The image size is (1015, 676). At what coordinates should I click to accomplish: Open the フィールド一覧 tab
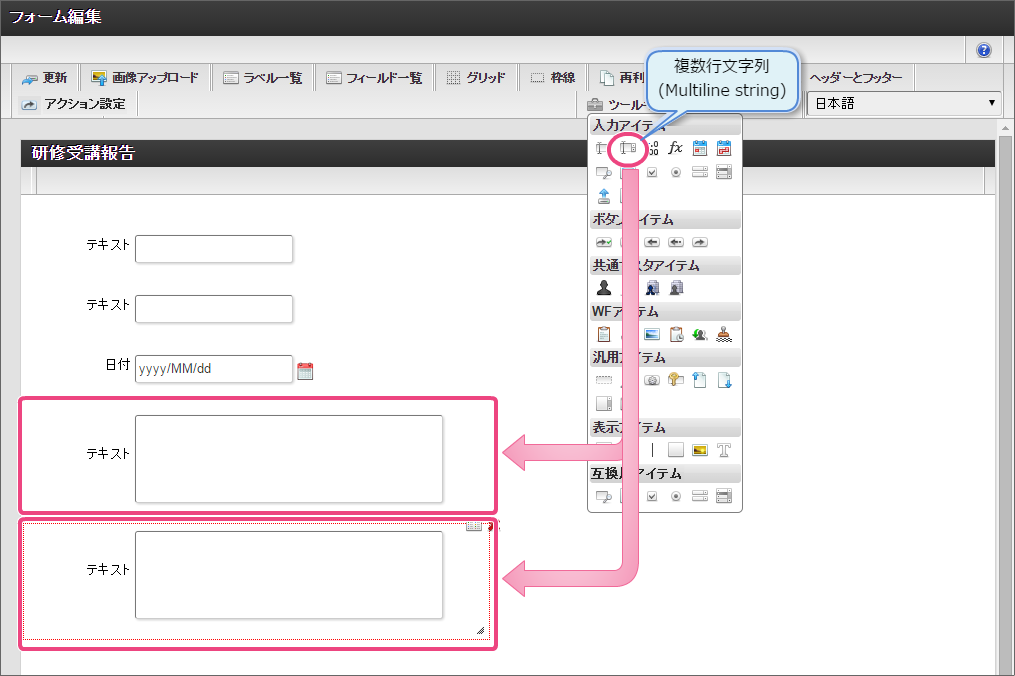pos(374,78)
